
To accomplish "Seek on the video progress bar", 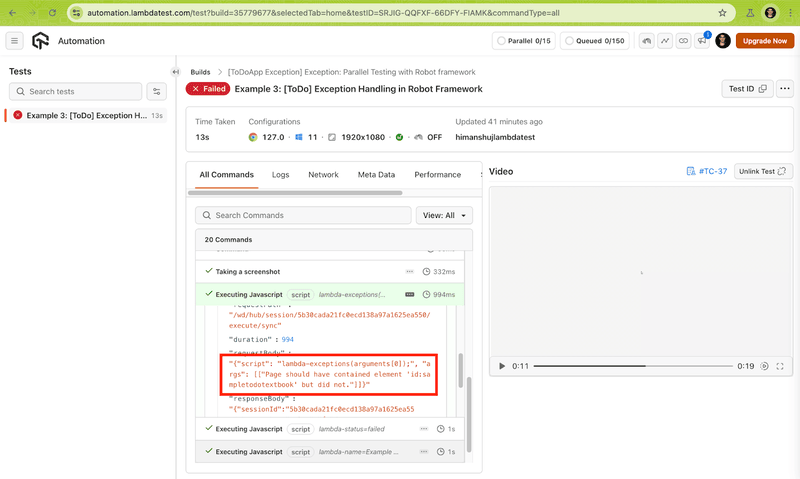I will coord(633,366).
